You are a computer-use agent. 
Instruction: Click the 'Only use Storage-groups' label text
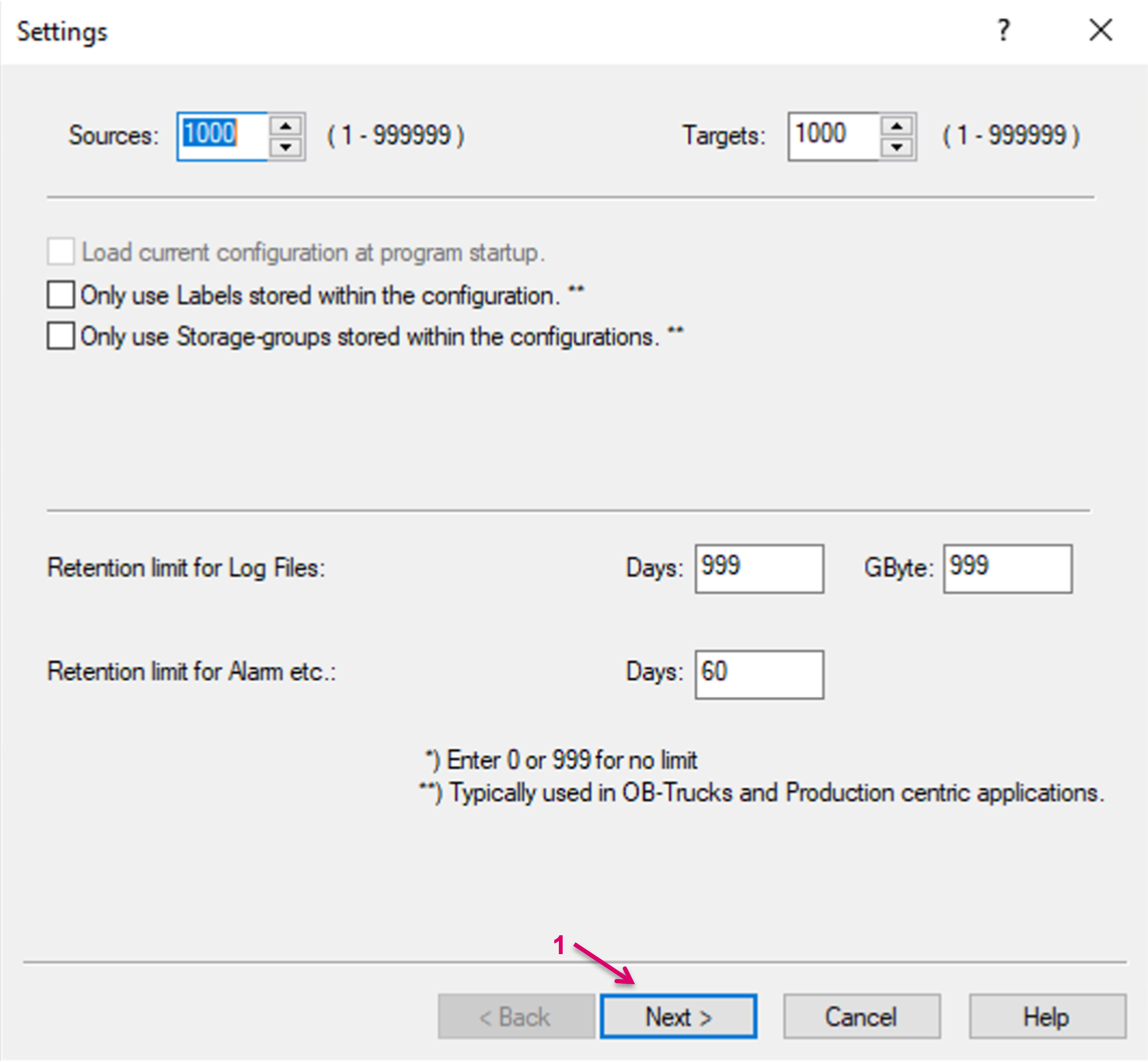[x=369, y=337]
